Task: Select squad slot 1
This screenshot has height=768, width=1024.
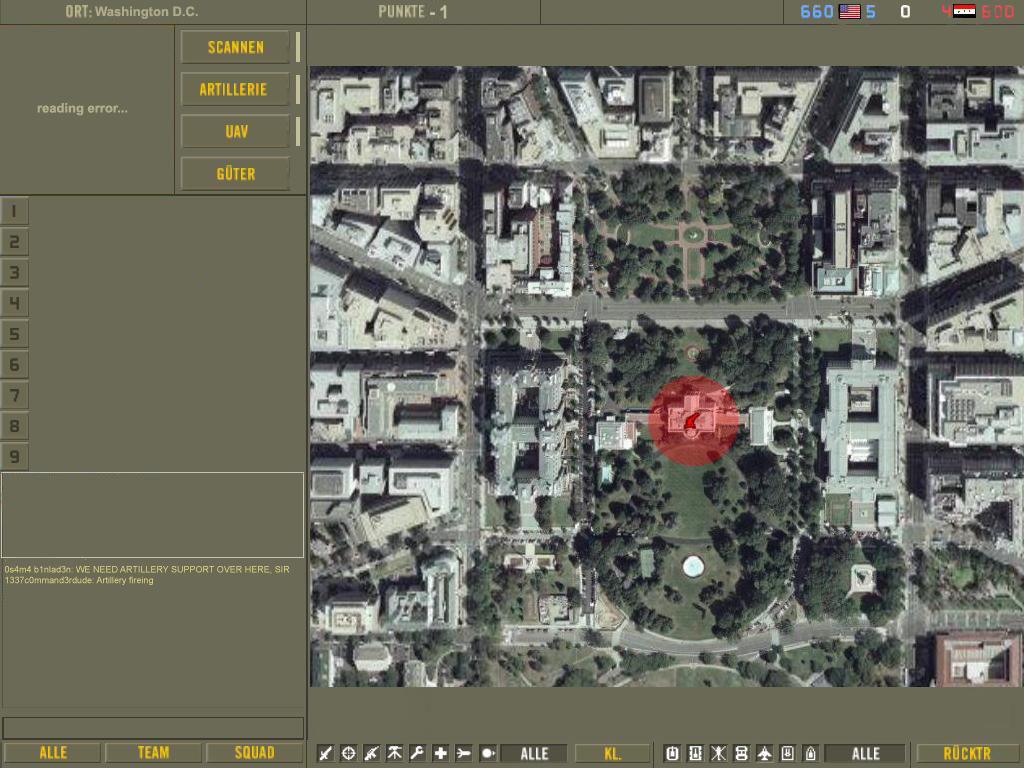Action: click(15, 211)
